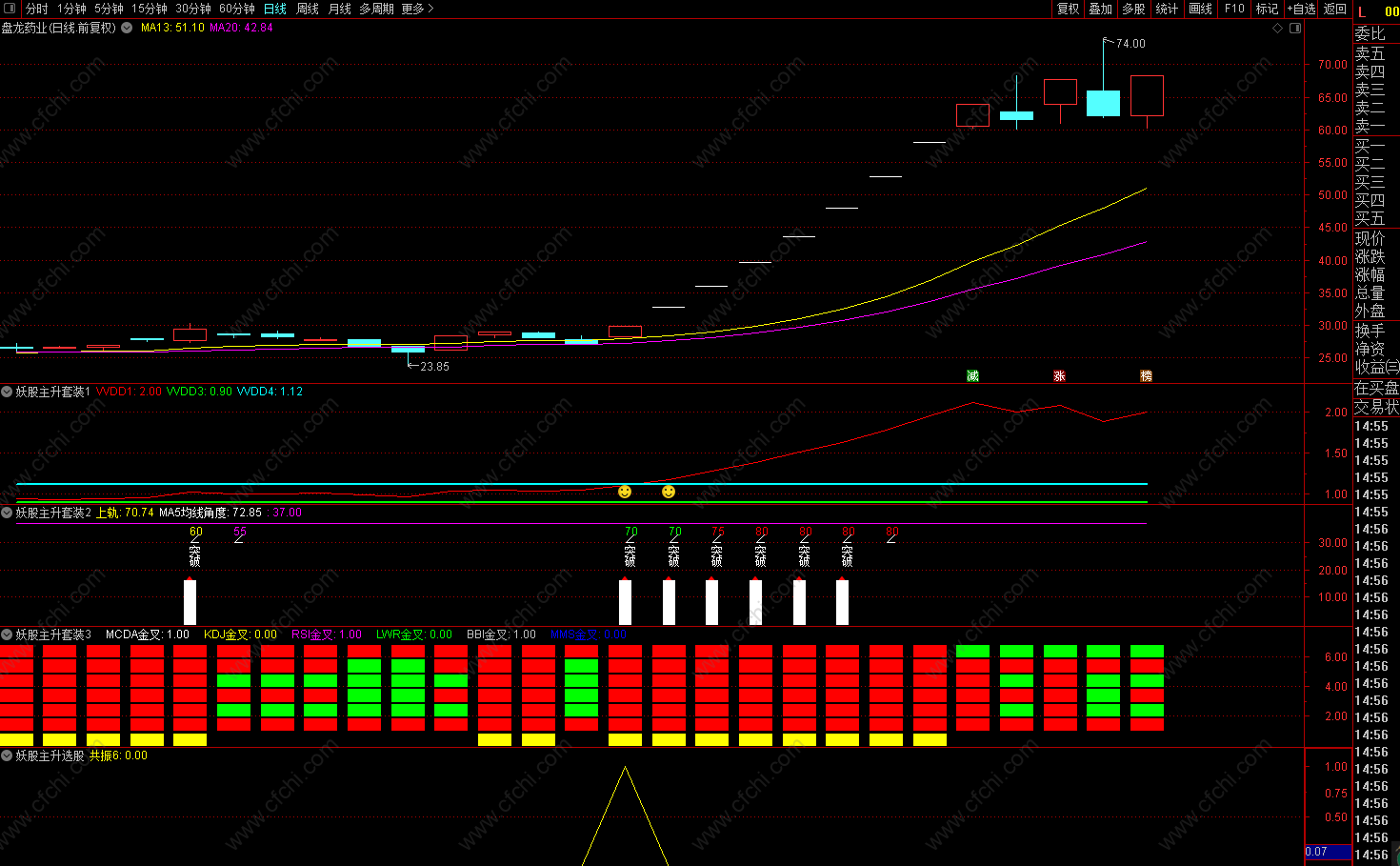Expand the 妖股主升套装1 indicator menu
The width and height of the screenshot is (1400, 866).
[7, 392]
